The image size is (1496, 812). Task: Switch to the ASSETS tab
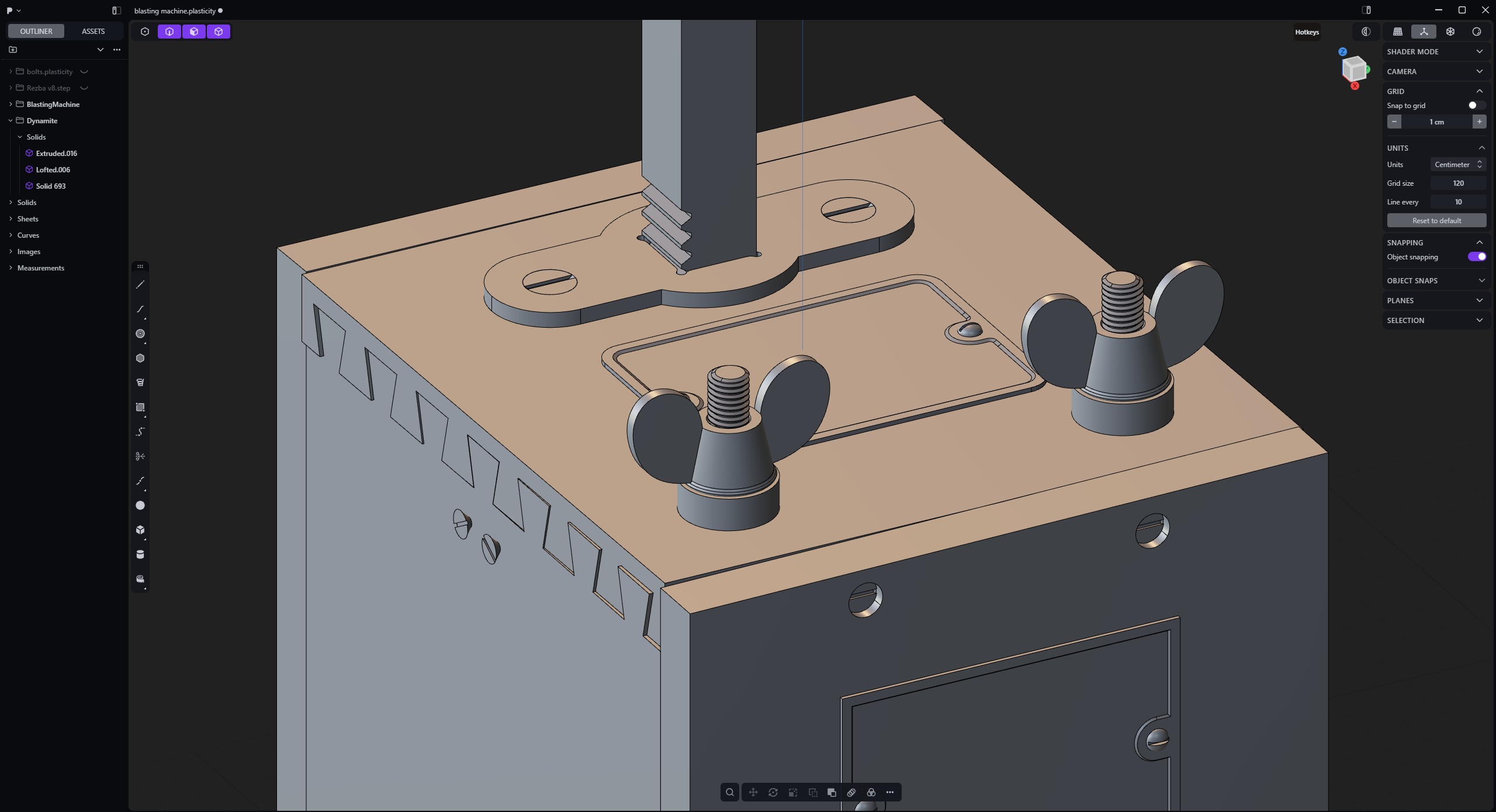(x=93, y=31)
